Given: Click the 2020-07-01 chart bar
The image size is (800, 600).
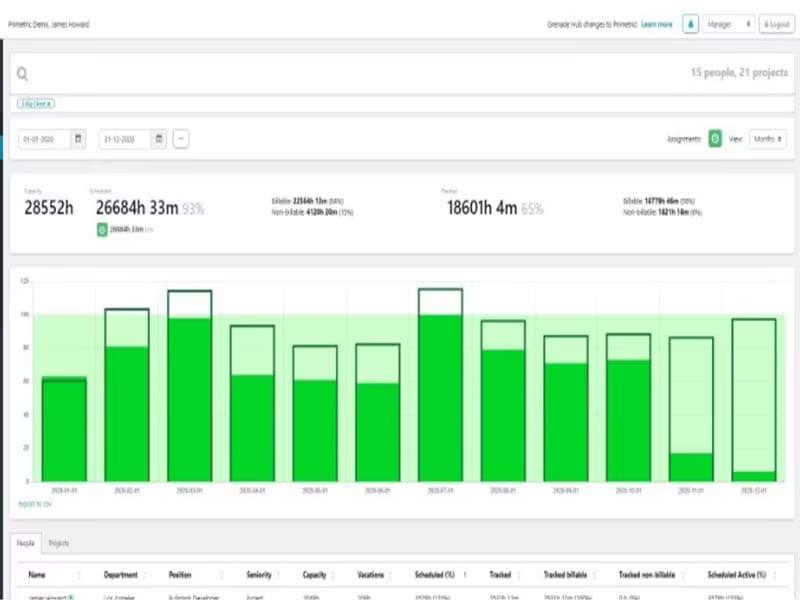Looking at the screenshot, I should [440, 385].
